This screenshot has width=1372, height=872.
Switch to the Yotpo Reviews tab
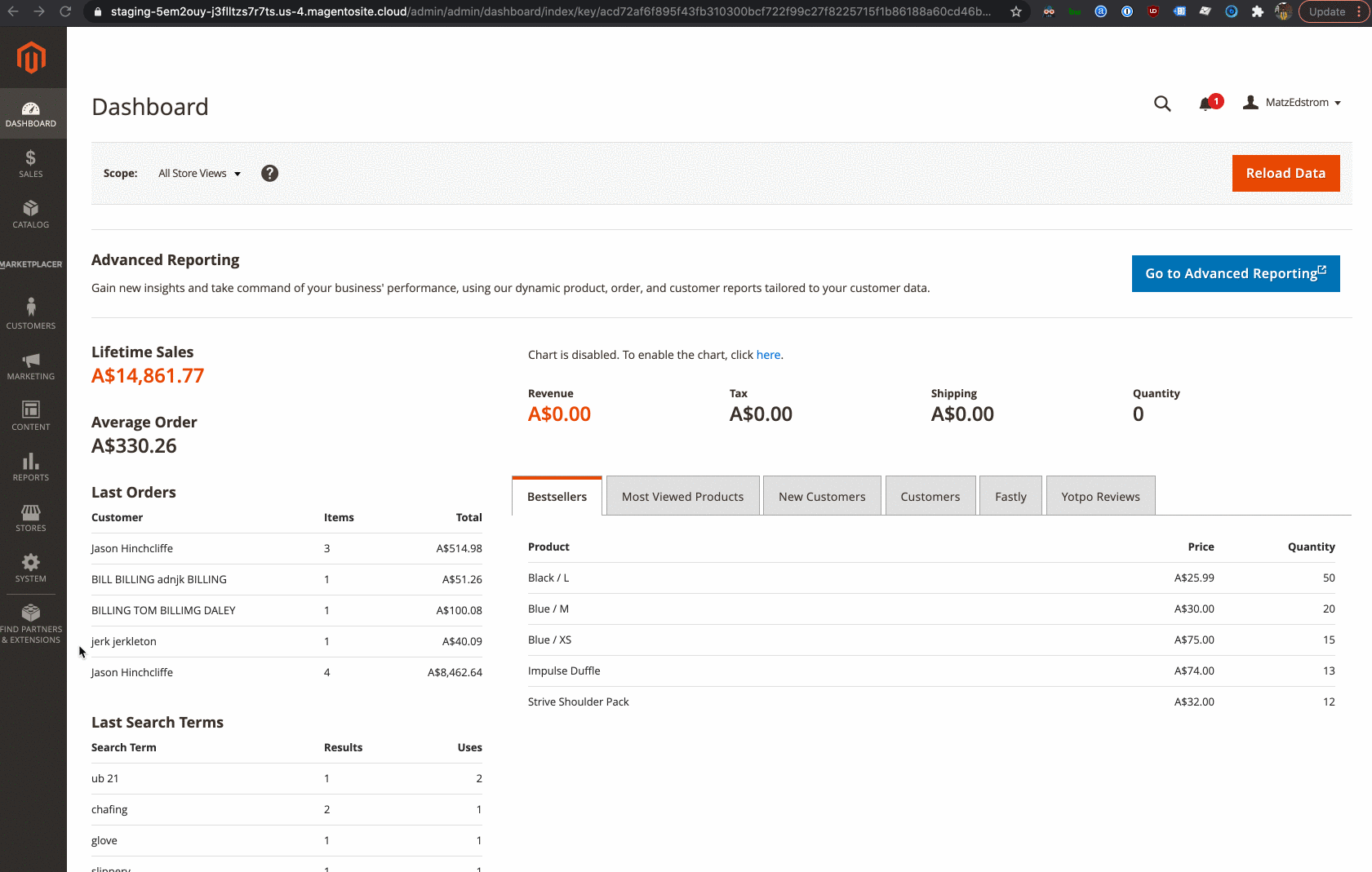click(1100, 496)
